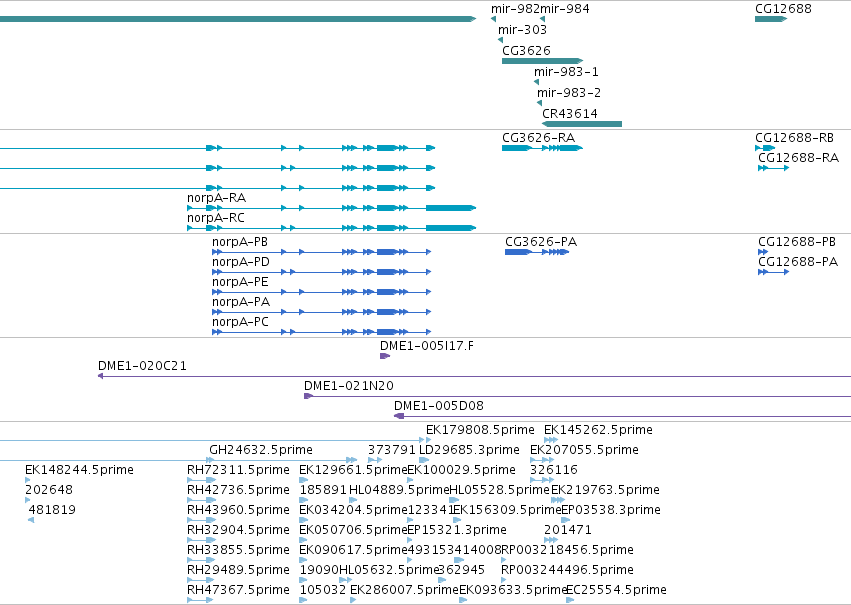Click the norpA-PD protein label
The height and width of the screenshot is (605, 851).
(x=241, y=262)
